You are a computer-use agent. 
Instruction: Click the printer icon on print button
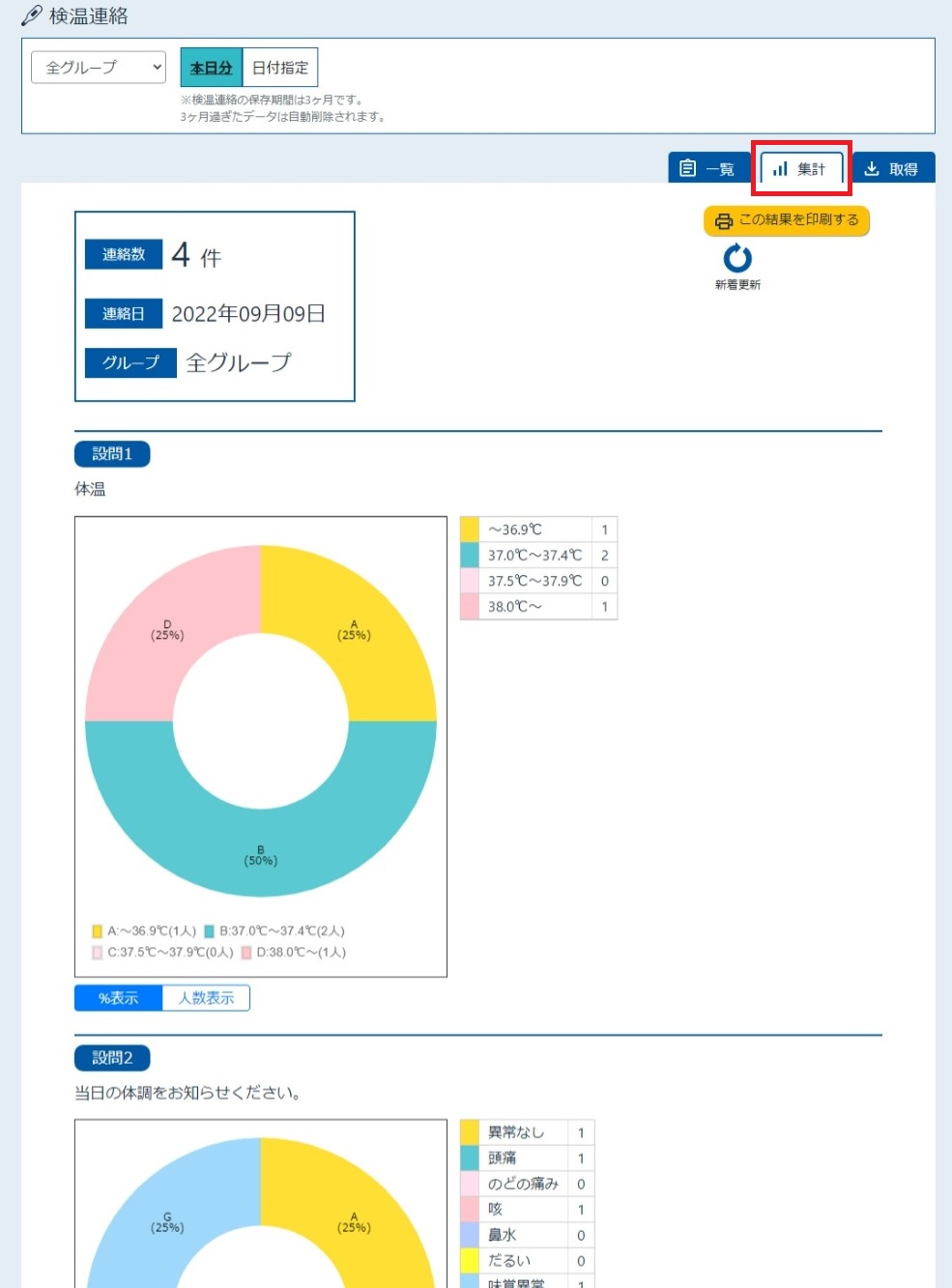(x=724, y=221)
